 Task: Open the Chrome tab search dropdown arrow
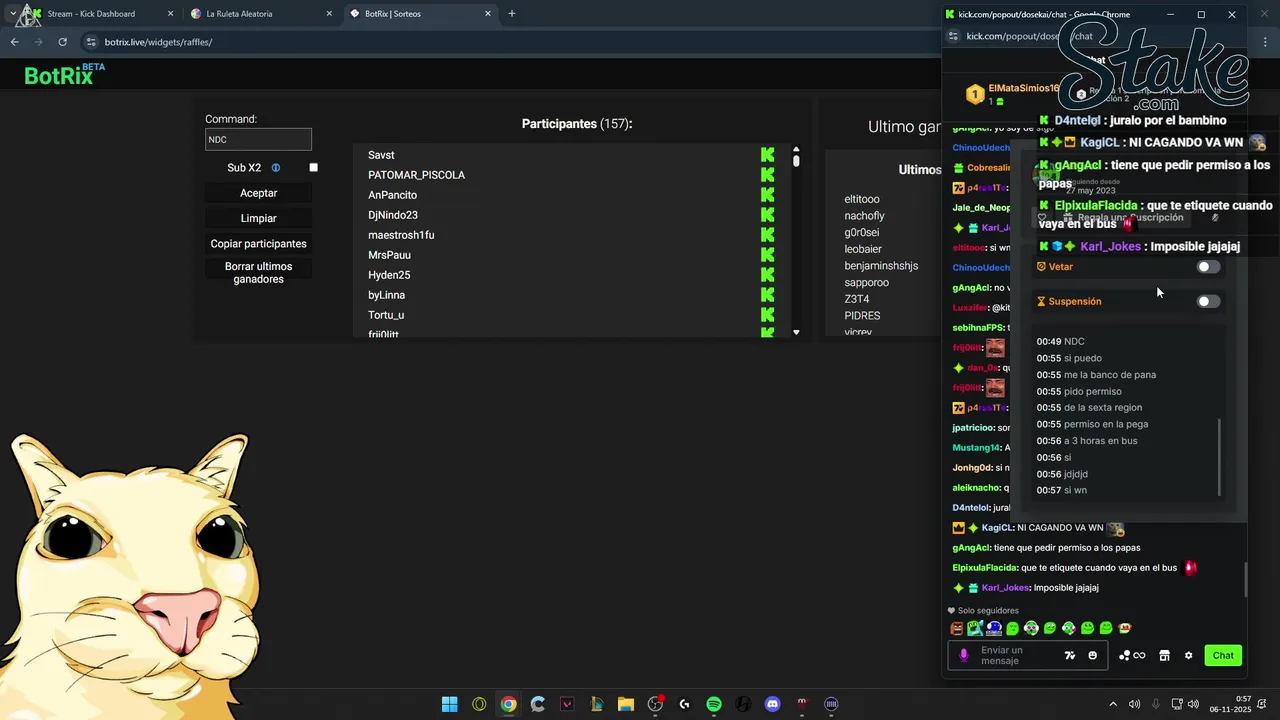pos(12,14)
